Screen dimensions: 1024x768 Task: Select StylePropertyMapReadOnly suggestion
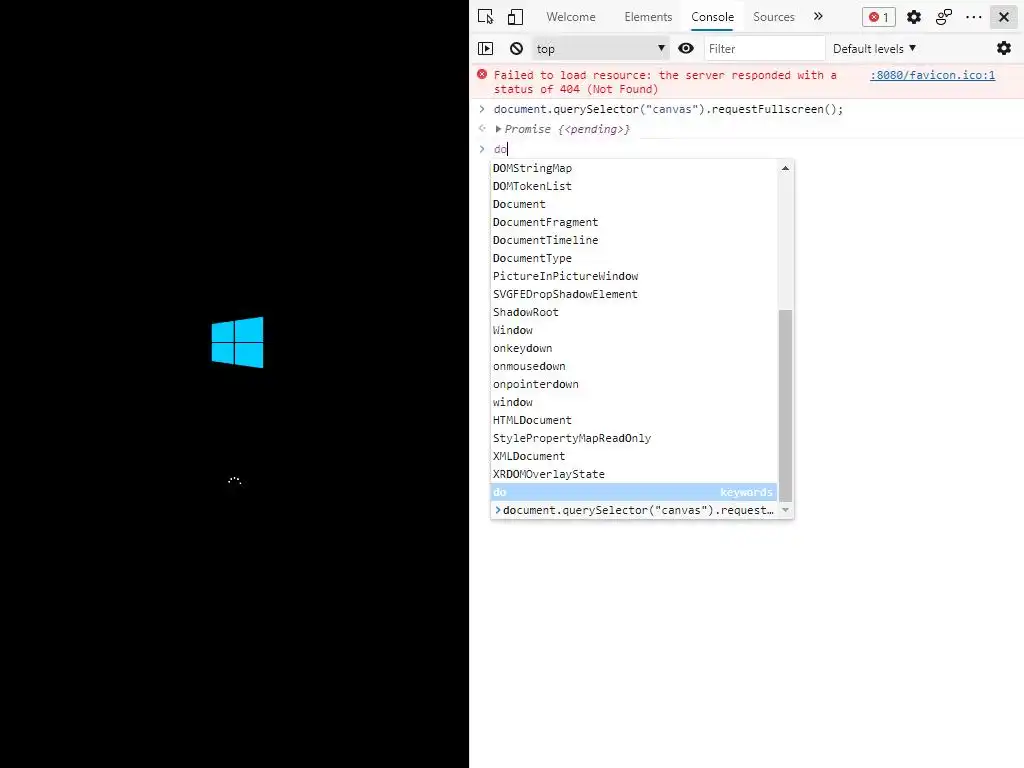[x=634, y=438]
